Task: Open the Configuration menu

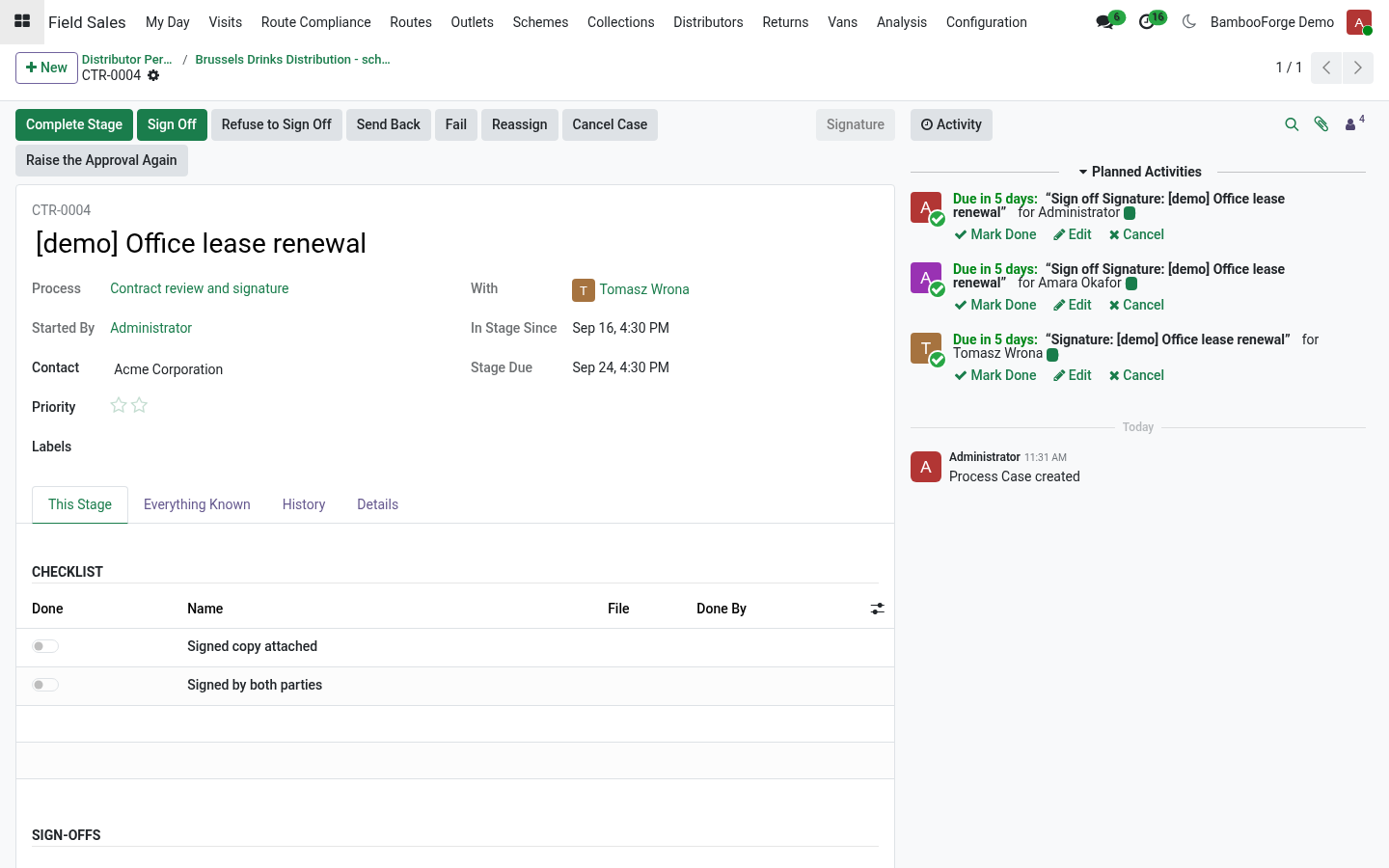Action: [x=986, y=22]
